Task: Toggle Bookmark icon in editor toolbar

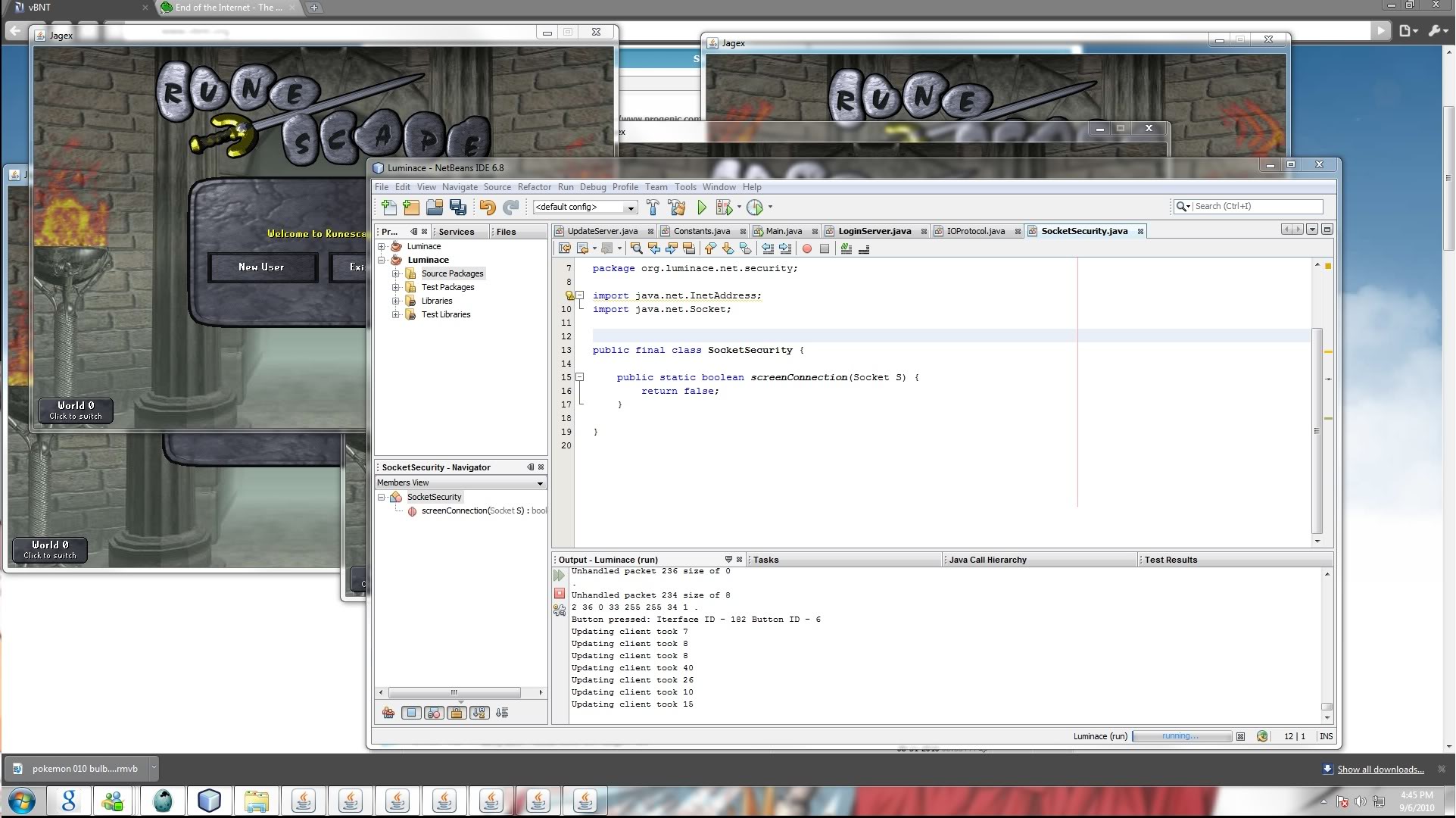Action: (x=745, y=248)
